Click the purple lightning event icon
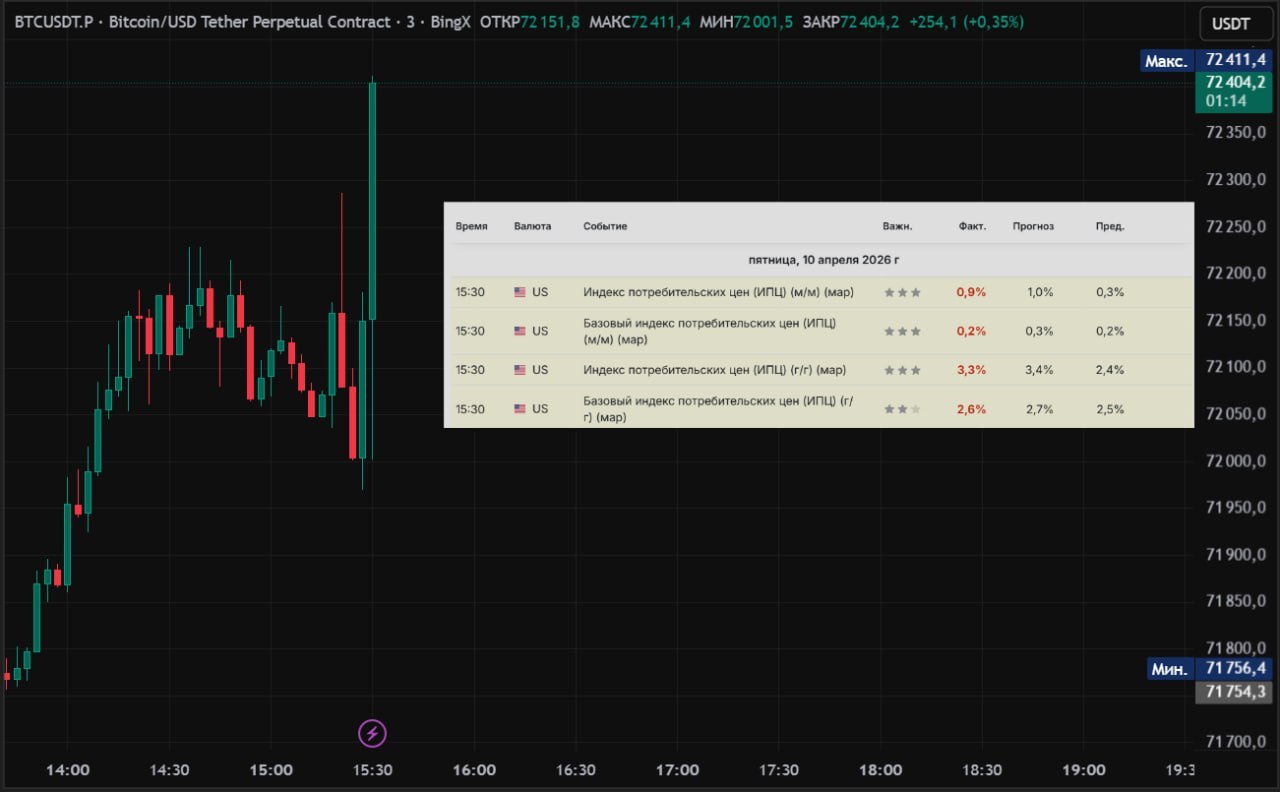Viewport: 1280px width, 792px height. coord(372,734)
